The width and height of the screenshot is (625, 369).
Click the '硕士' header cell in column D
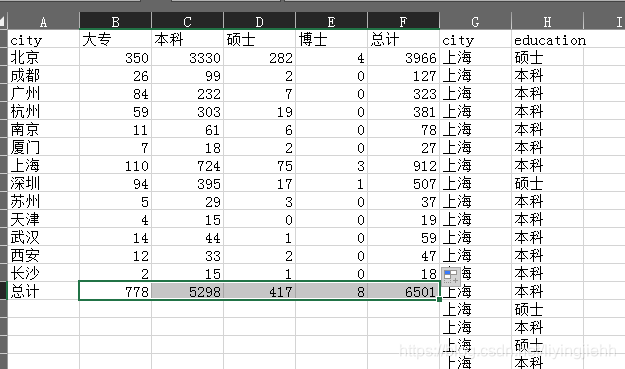coord(259,39)
